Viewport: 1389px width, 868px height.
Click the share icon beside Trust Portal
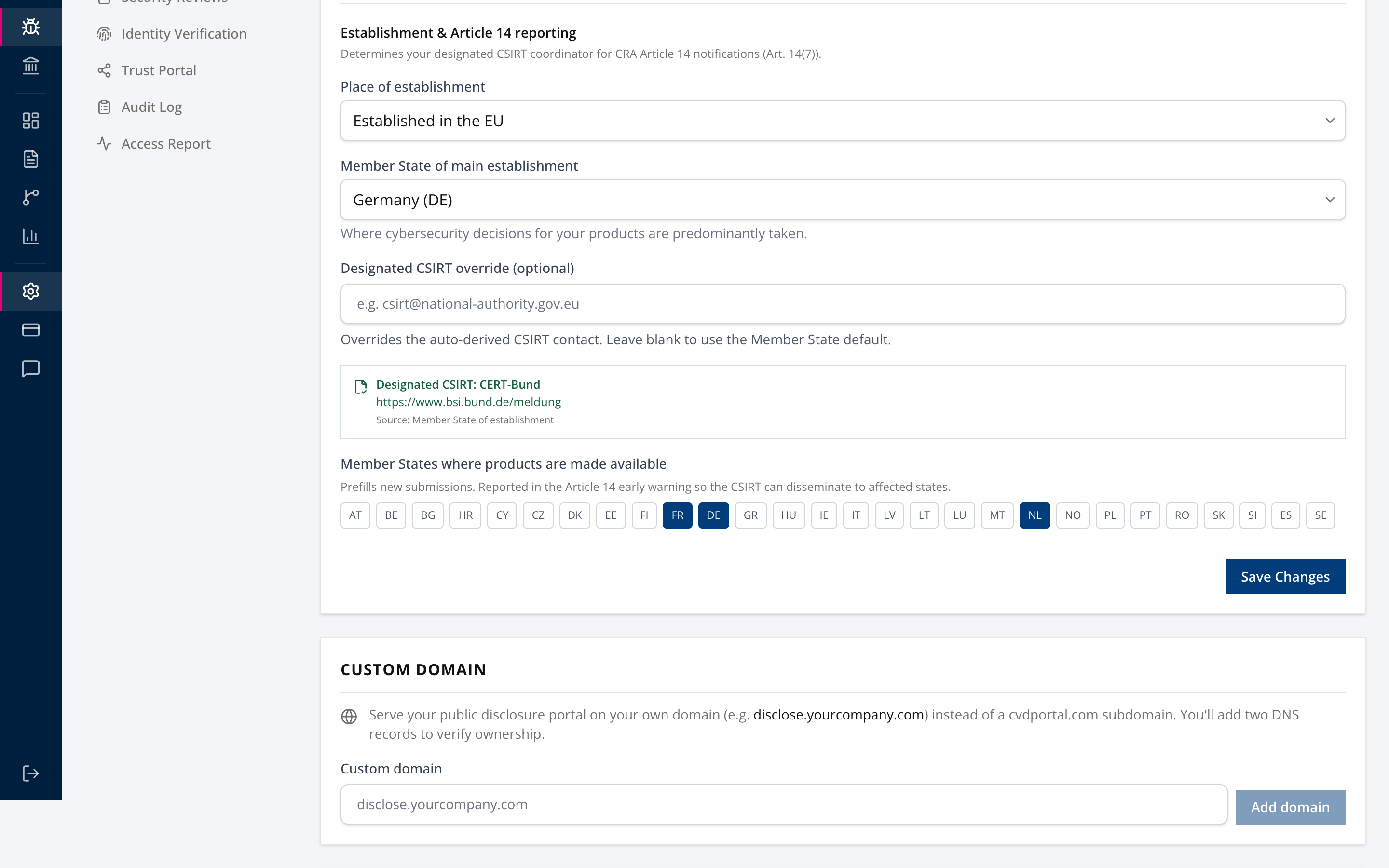point(104,70)
